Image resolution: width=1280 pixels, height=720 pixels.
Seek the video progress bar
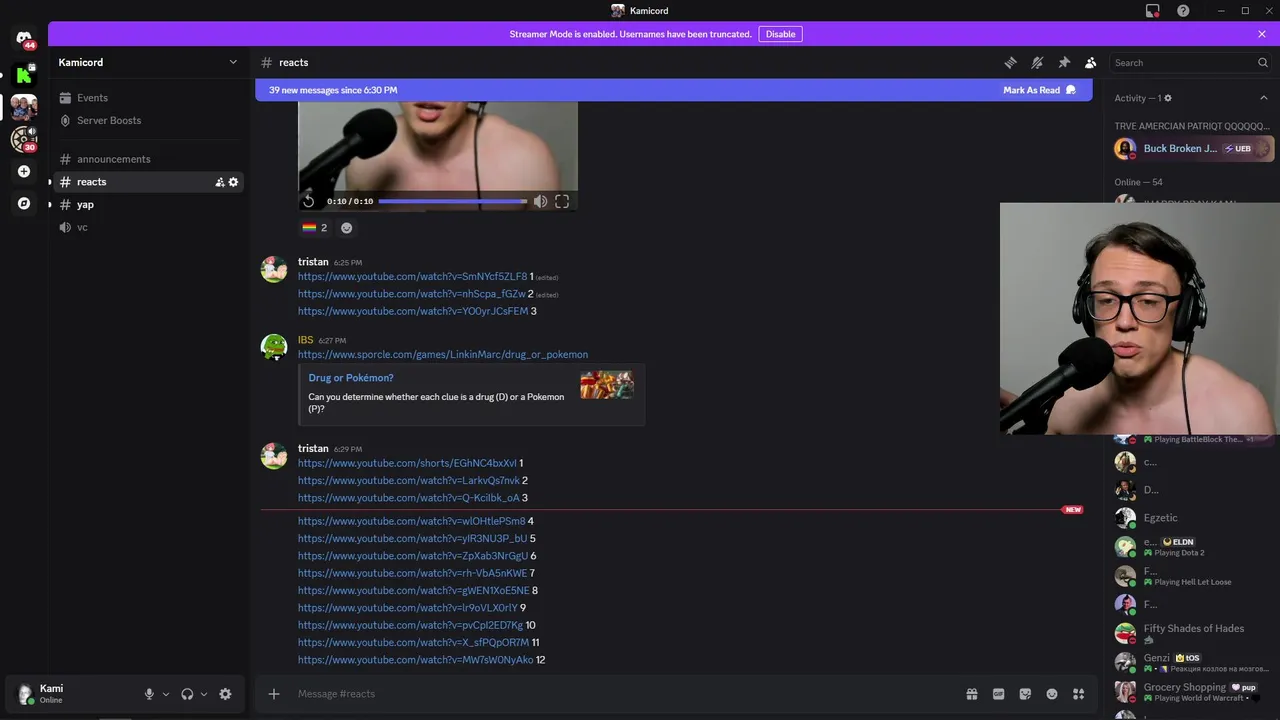click(x=453, y=201)
